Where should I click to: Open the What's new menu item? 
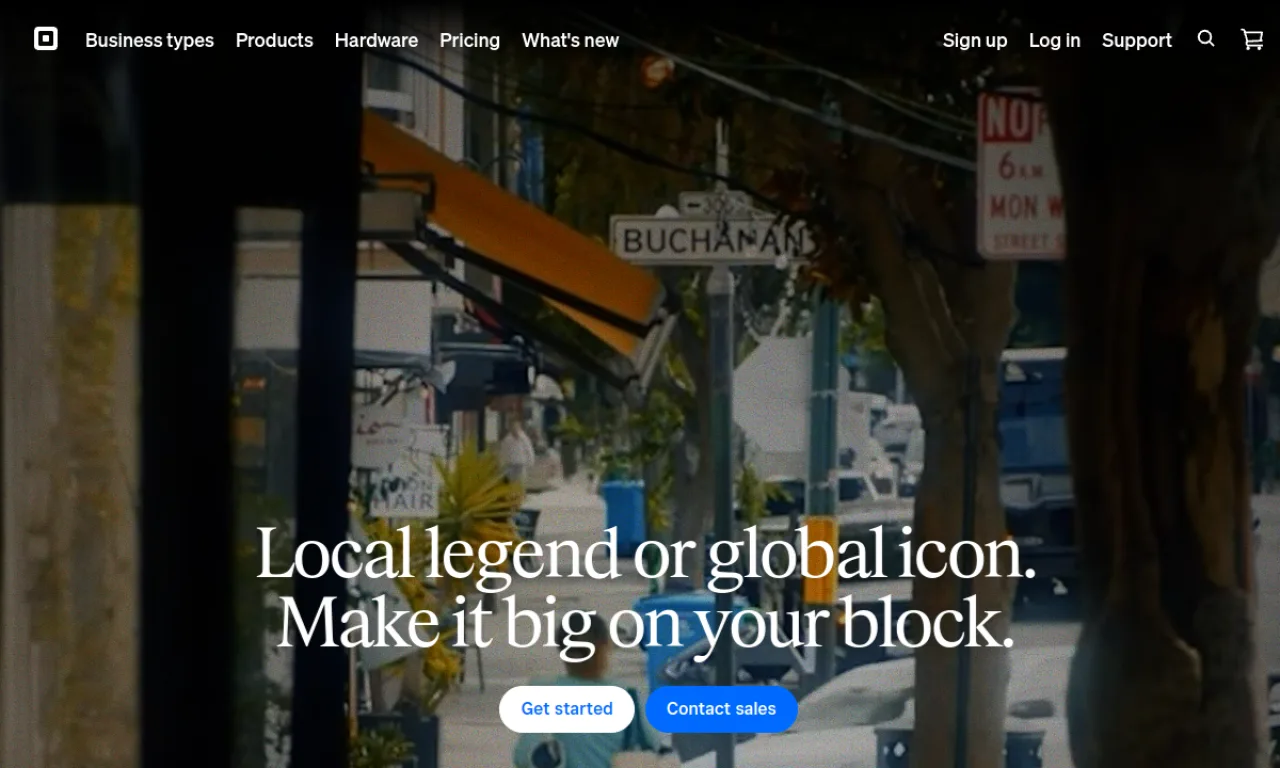point(570,40)
